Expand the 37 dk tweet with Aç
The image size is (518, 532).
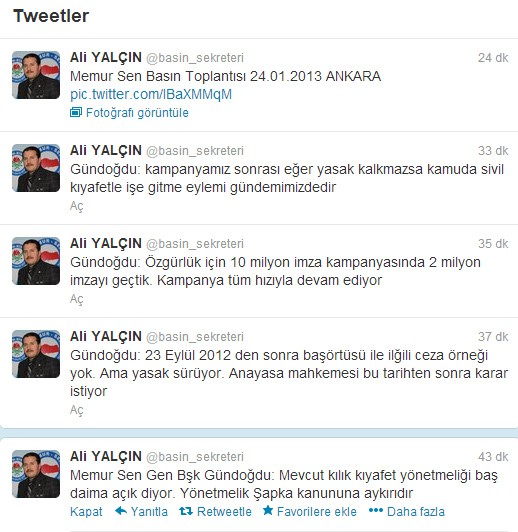click(x=77, y=410)
